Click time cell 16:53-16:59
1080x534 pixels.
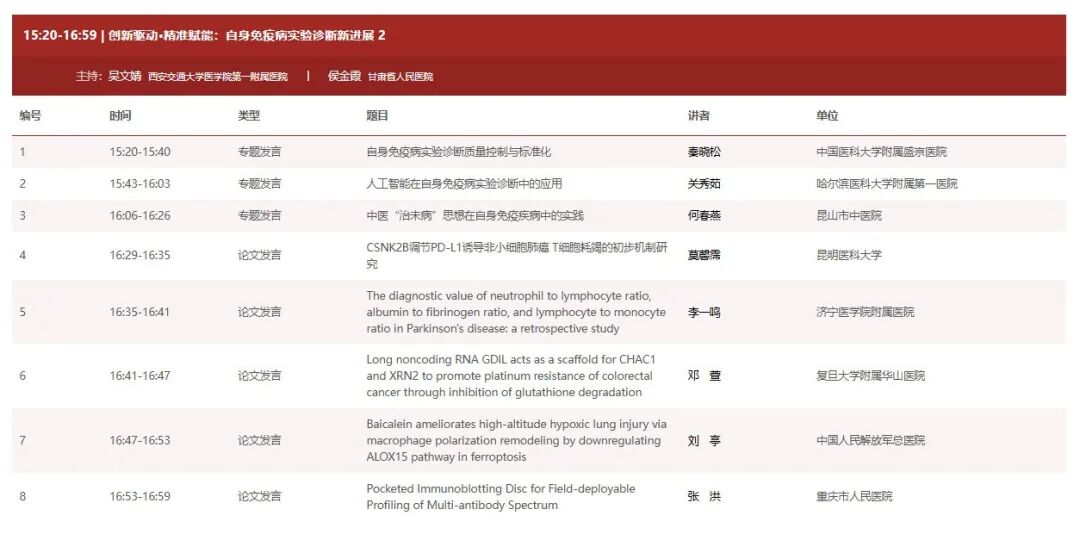pos(140,497)
